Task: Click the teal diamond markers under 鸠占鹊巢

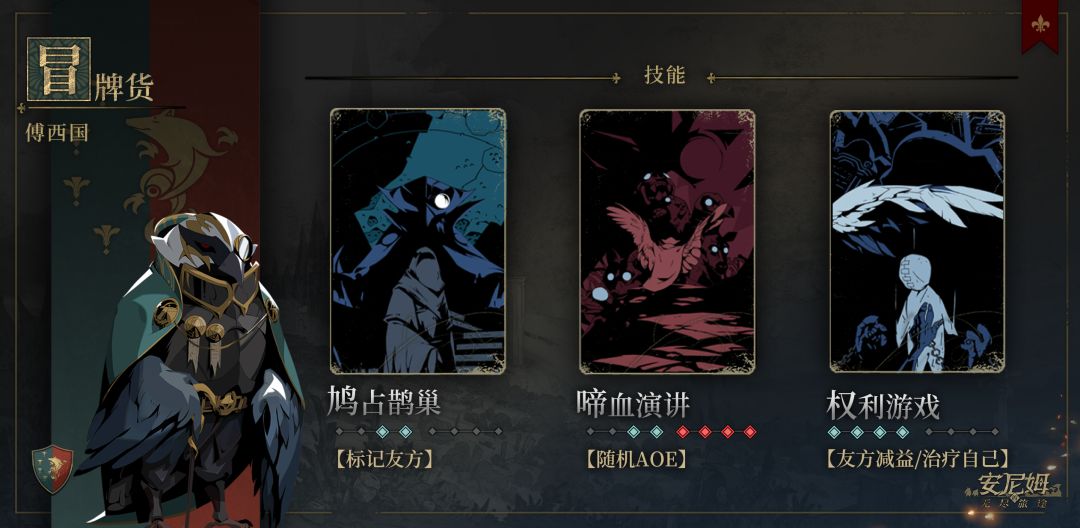Action: point(394,432)
